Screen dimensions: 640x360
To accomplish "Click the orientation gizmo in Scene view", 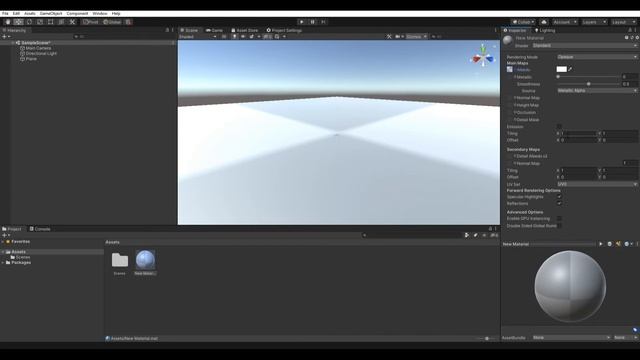I will coord(483,57).
